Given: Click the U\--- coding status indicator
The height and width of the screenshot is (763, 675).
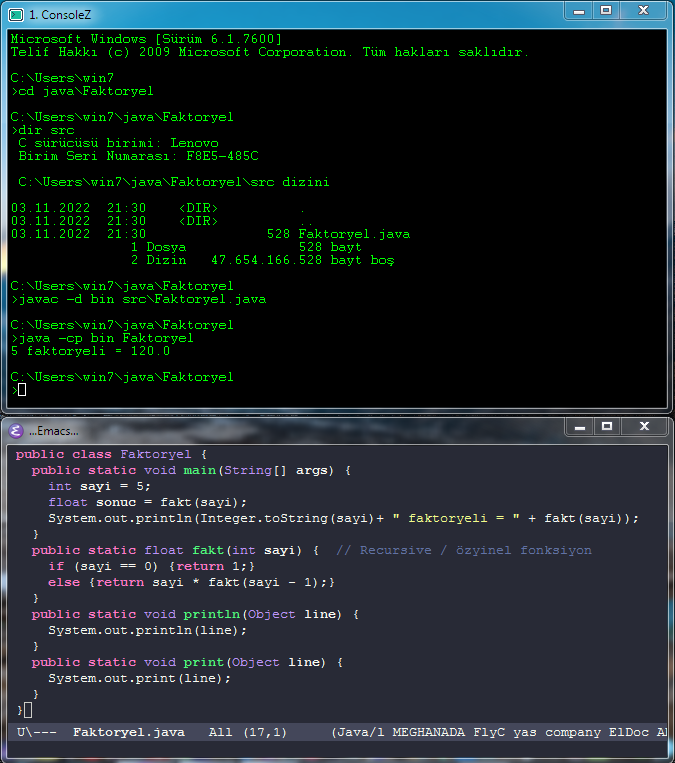Looking at the screenshot, I should point(36,733).
